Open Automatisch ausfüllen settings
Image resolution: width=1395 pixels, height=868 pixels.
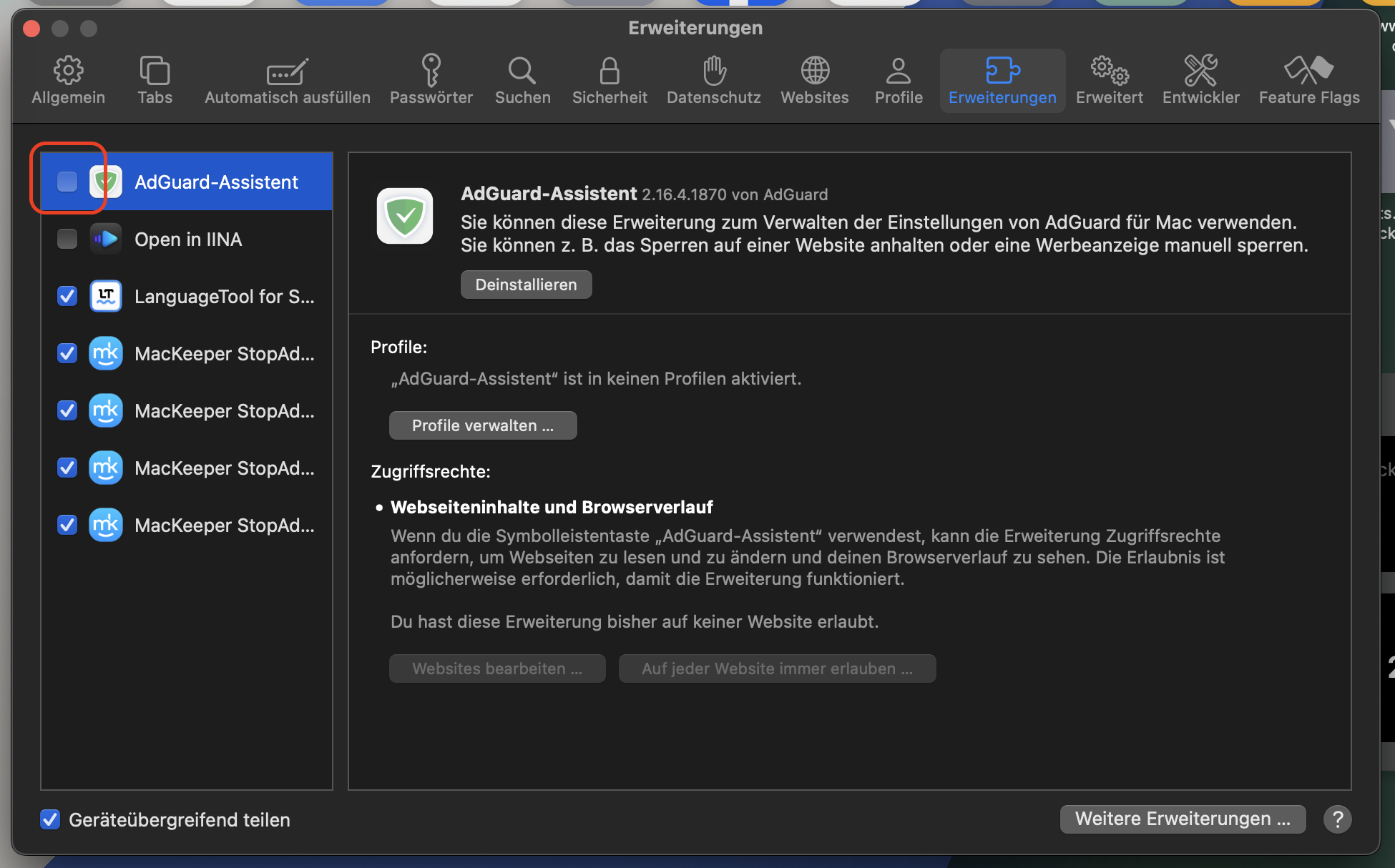click(x=288, y=80)
